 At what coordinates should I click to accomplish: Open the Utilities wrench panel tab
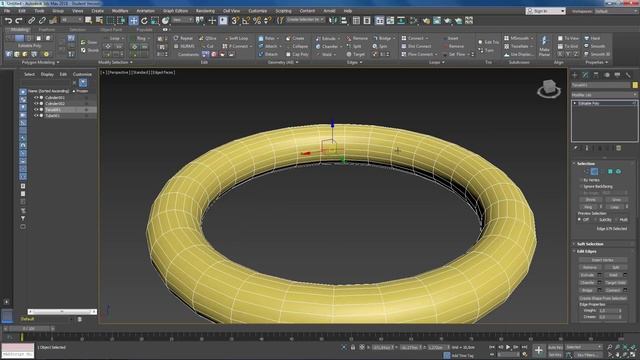click(628, 75)
